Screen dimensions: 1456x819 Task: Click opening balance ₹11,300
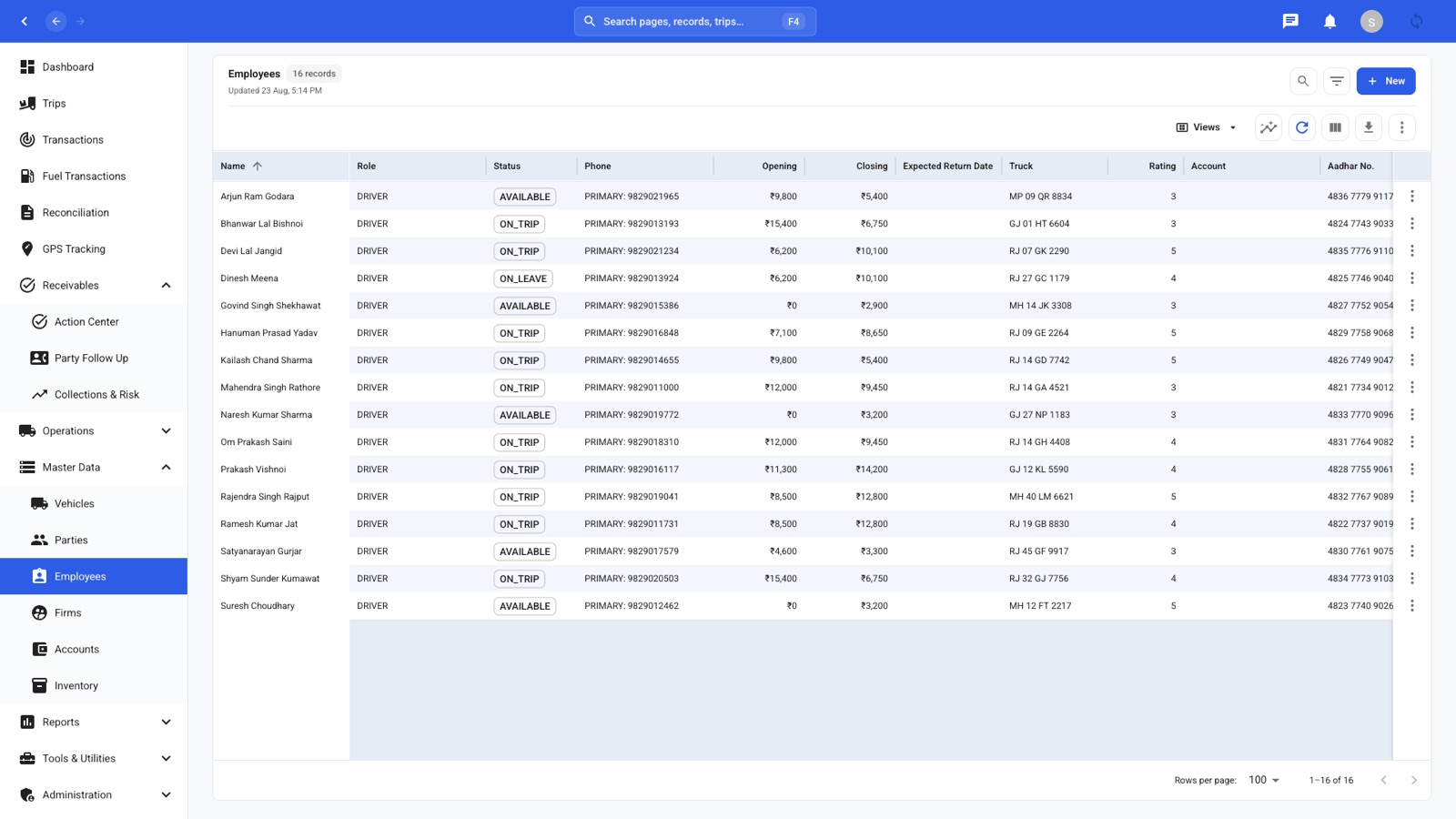click(781, 470)
